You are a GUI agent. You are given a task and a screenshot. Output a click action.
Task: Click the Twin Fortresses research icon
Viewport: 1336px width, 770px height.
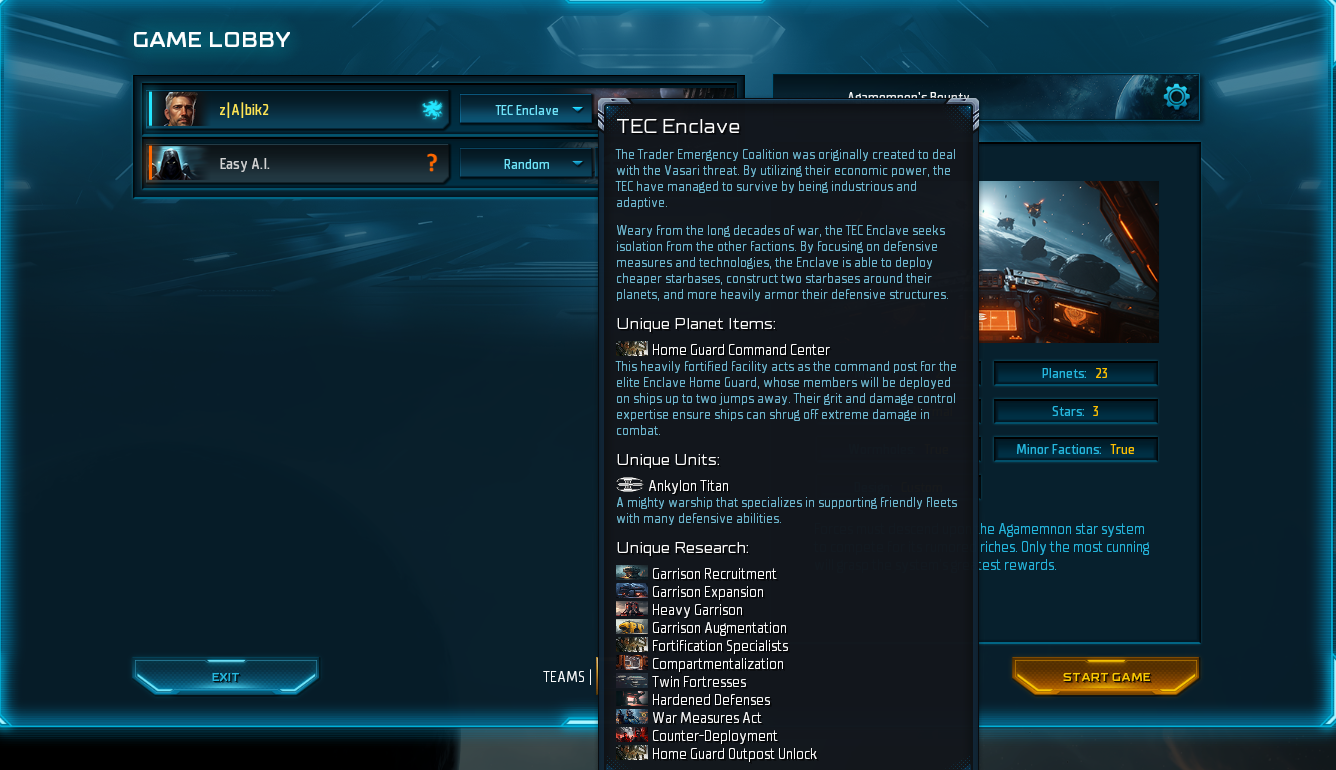click(x=632, y=681)
